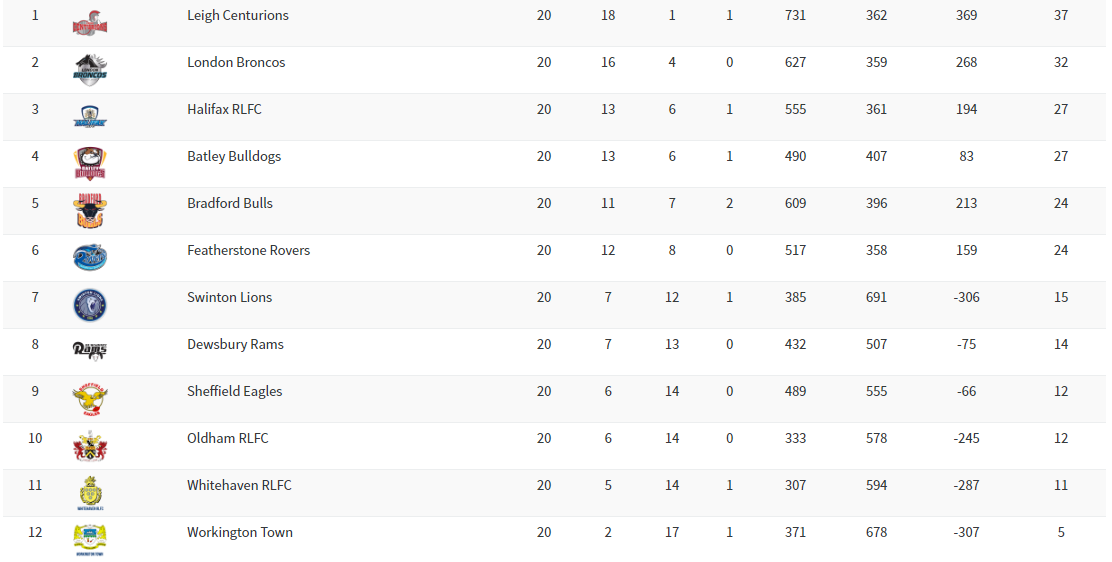Click the Dewsbury Rams logo

pos(90,350)
